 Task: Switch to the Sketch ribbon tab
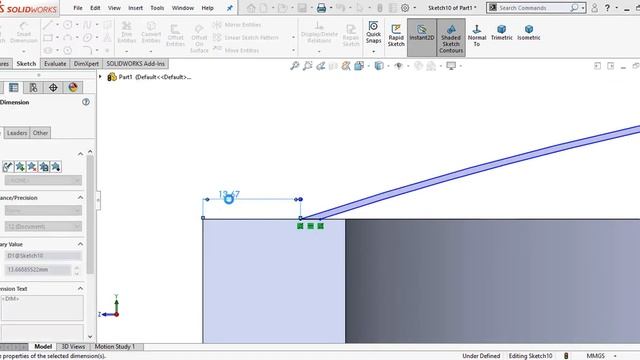[x=26, y=64]
